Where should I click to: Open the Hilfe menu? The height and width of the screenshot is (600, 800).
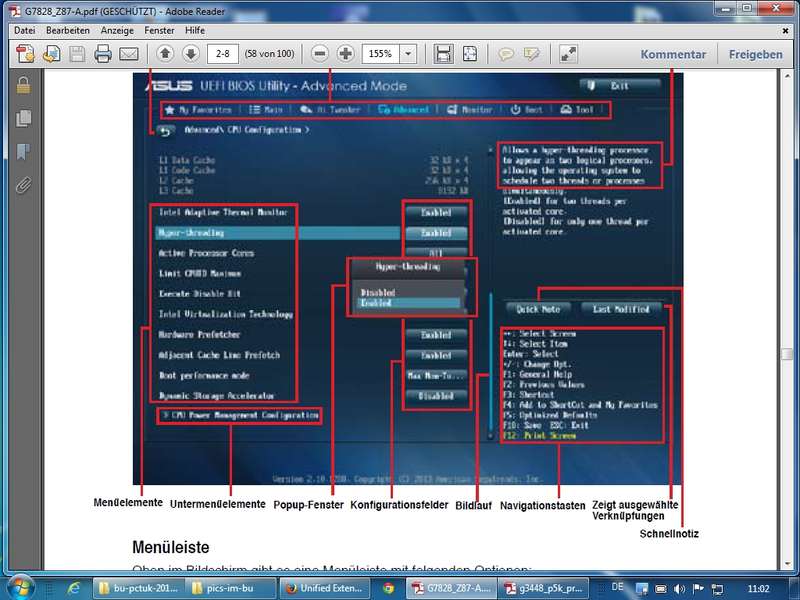(x=195, y=30)
